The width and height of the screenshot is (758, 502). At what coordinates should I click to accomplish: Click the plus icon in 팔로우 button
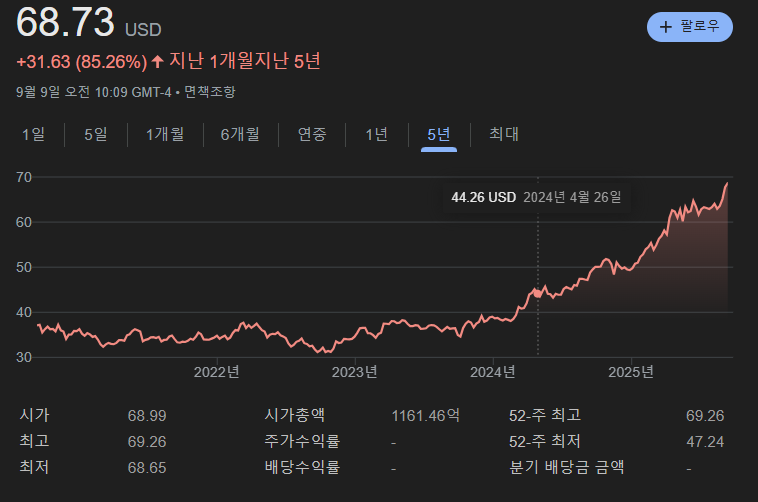point(666,27)
